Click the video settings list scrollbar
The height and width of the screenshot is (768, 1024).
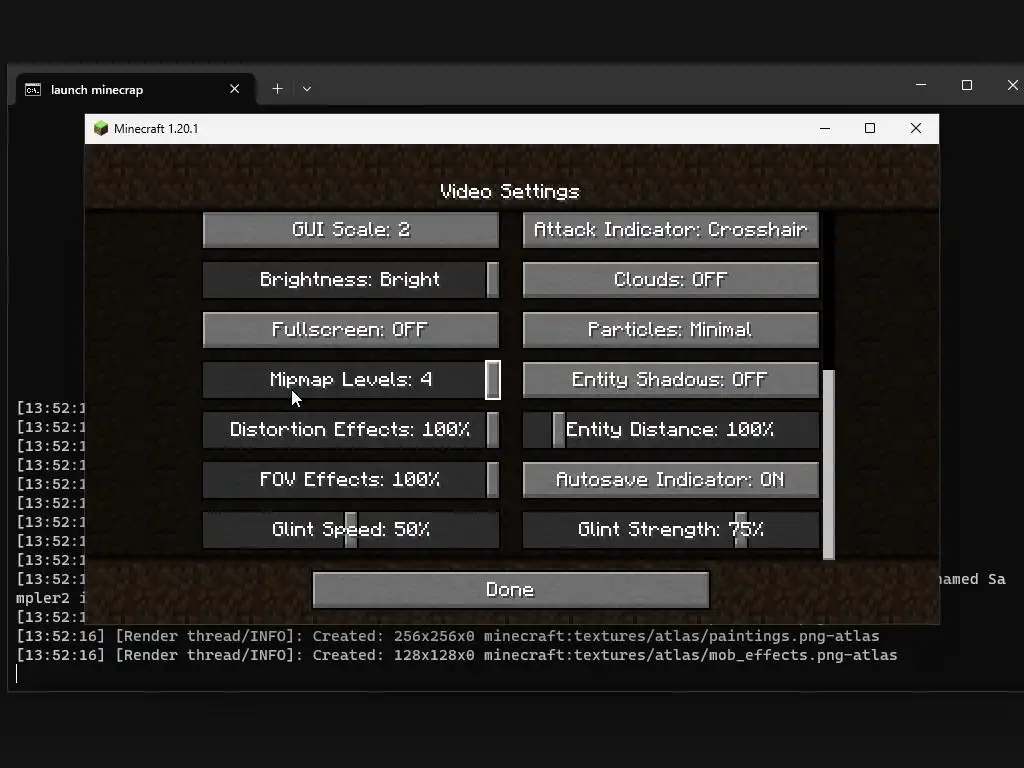click(829, 464)
